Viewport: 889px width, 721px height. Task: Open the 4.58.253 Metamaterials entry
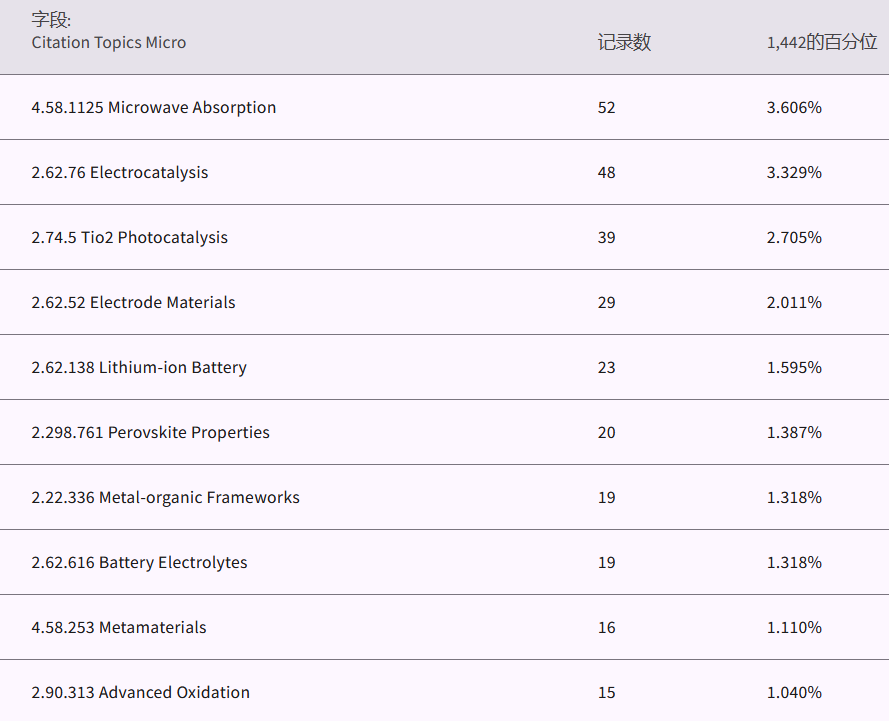tap(118, 627)
